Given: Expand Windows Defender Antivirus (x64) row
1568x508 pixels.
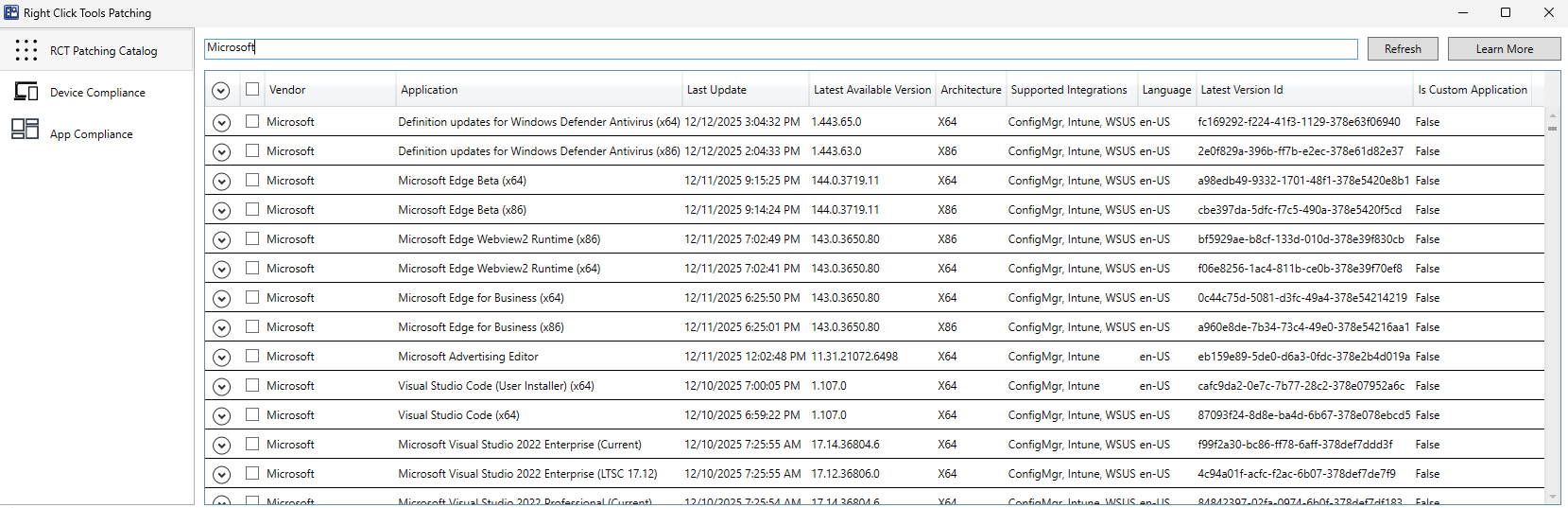Looking at the screenshot, I should click(221, 123).
